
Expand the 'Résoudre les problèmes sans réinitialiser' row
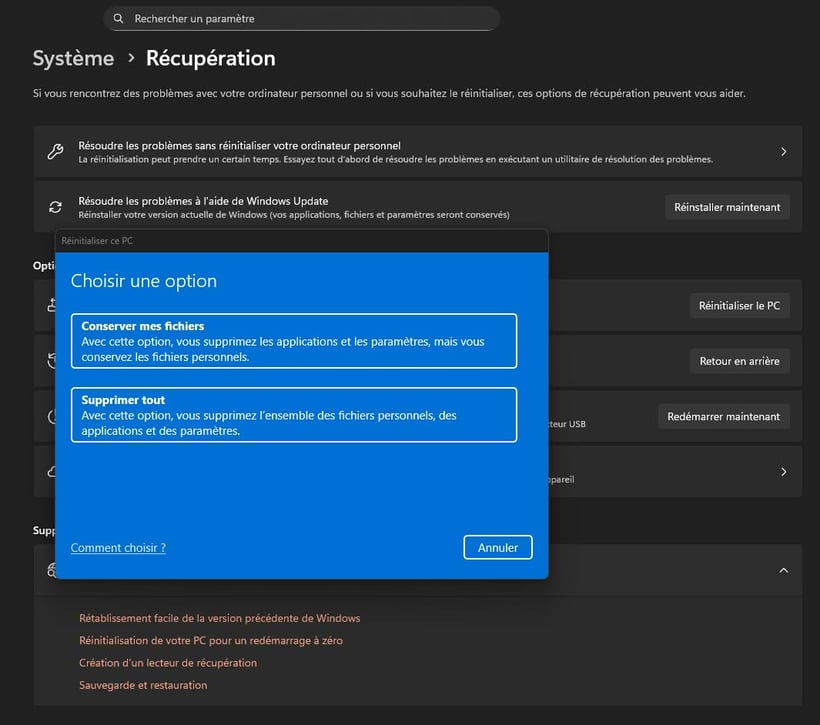pos(783,151)
